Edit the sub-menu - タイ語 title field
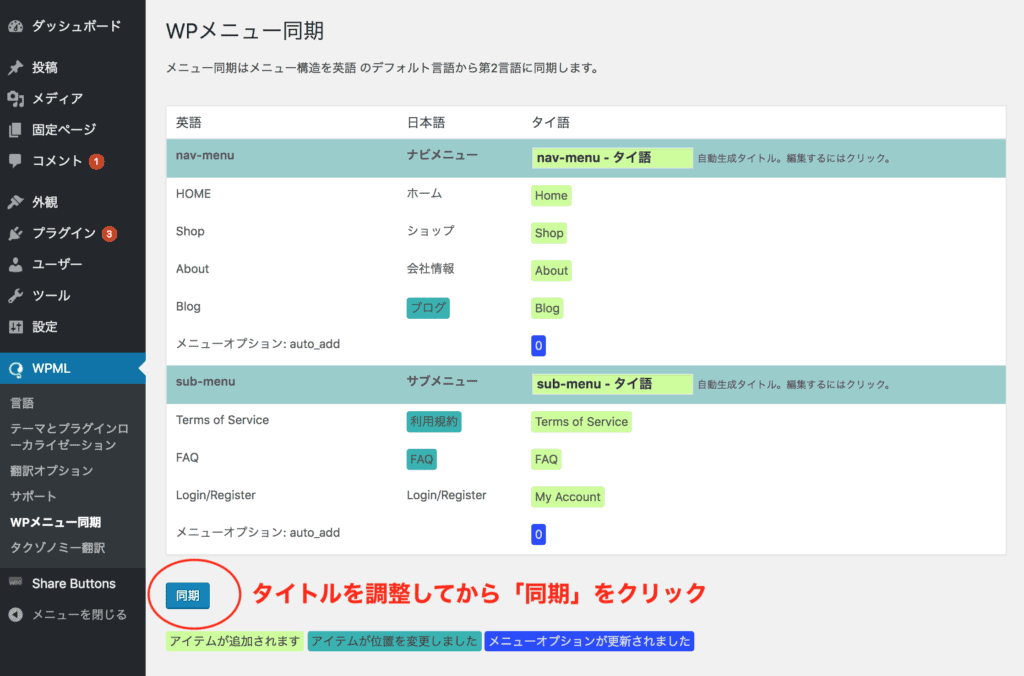 (612, 384)
